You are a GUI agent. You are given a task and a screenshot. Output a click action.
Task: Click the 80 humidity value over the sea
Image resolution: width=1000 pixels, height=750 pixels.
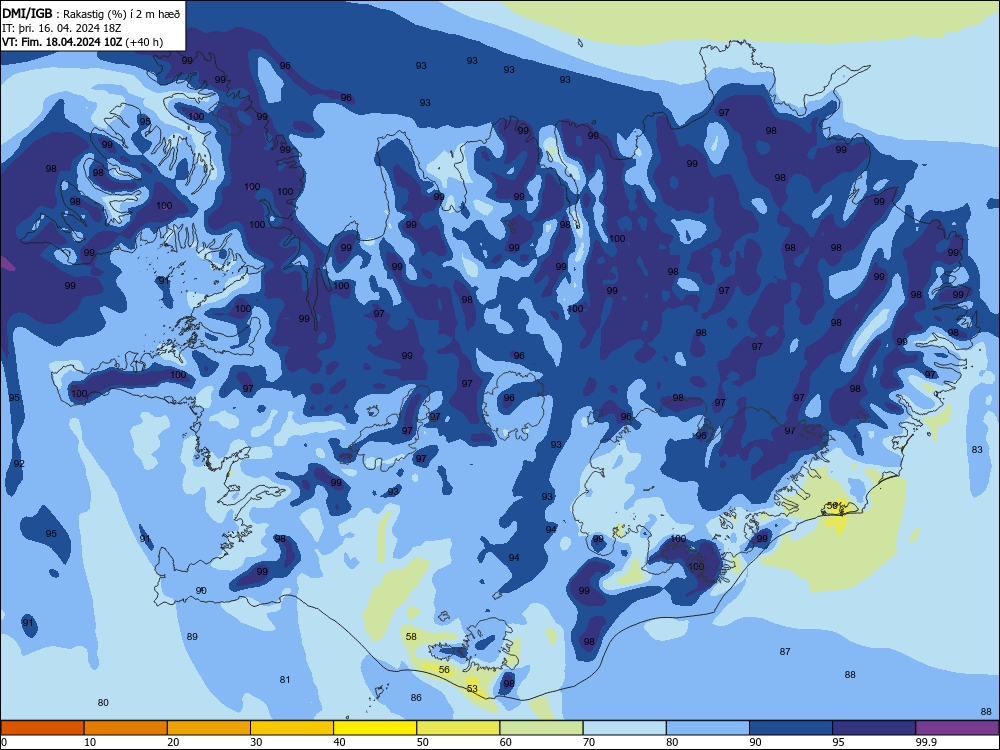pos(103,703)
